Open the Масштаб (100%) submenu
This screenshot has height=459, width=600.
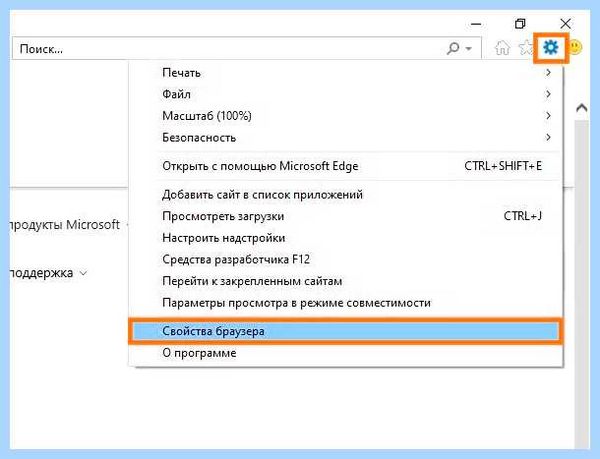tap(346, 116)
